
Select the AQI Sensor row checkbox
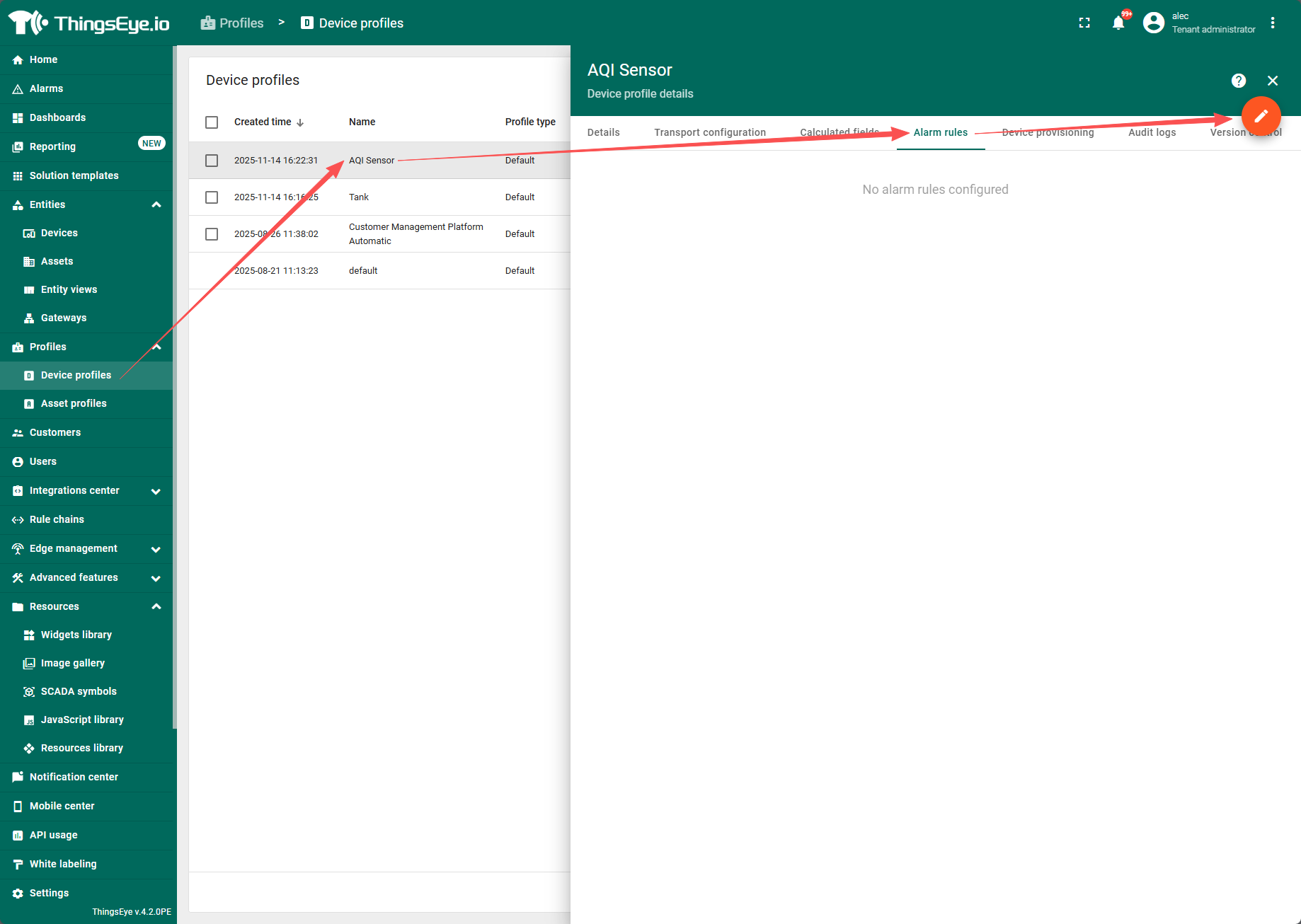point(212,161)
